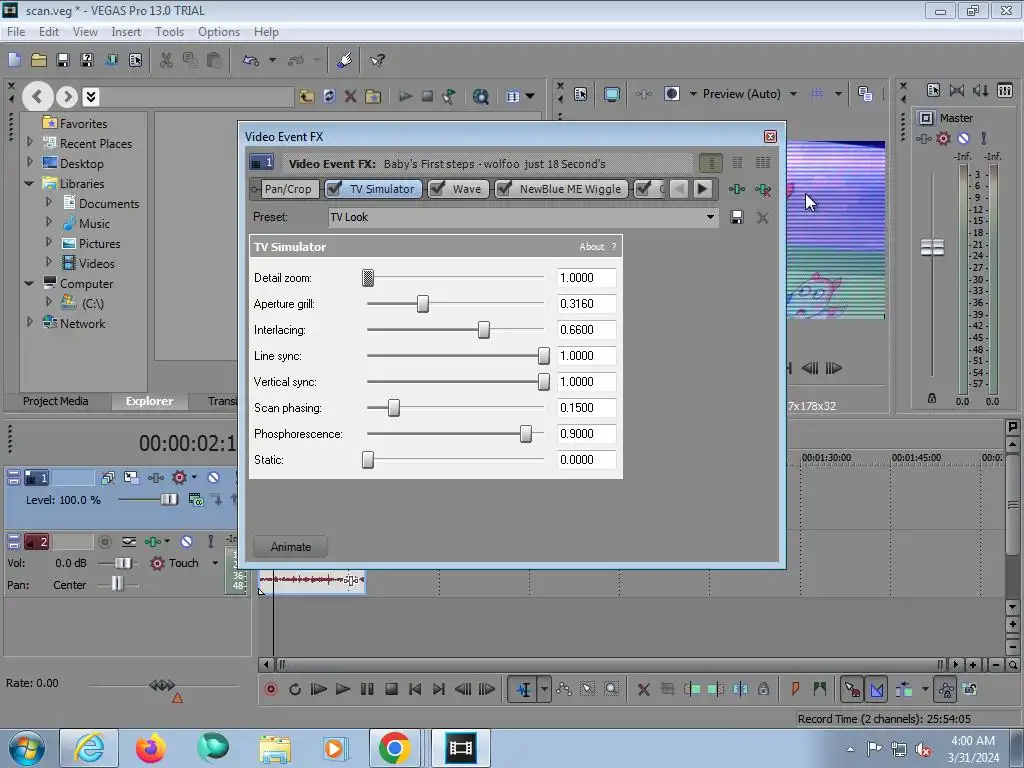Click the Scan phasing value field

586,408
